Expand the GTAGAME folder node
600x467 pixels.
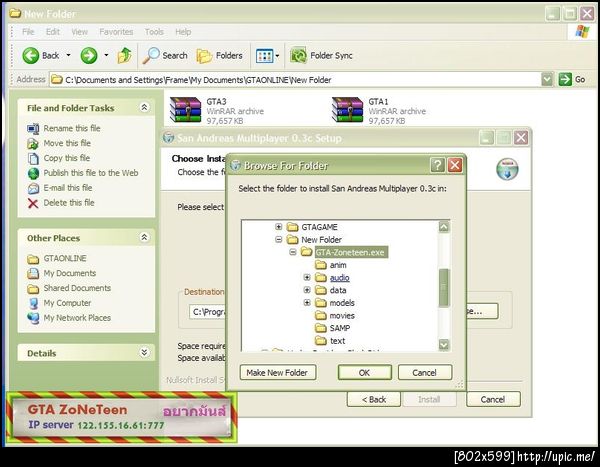click(279, 227)
